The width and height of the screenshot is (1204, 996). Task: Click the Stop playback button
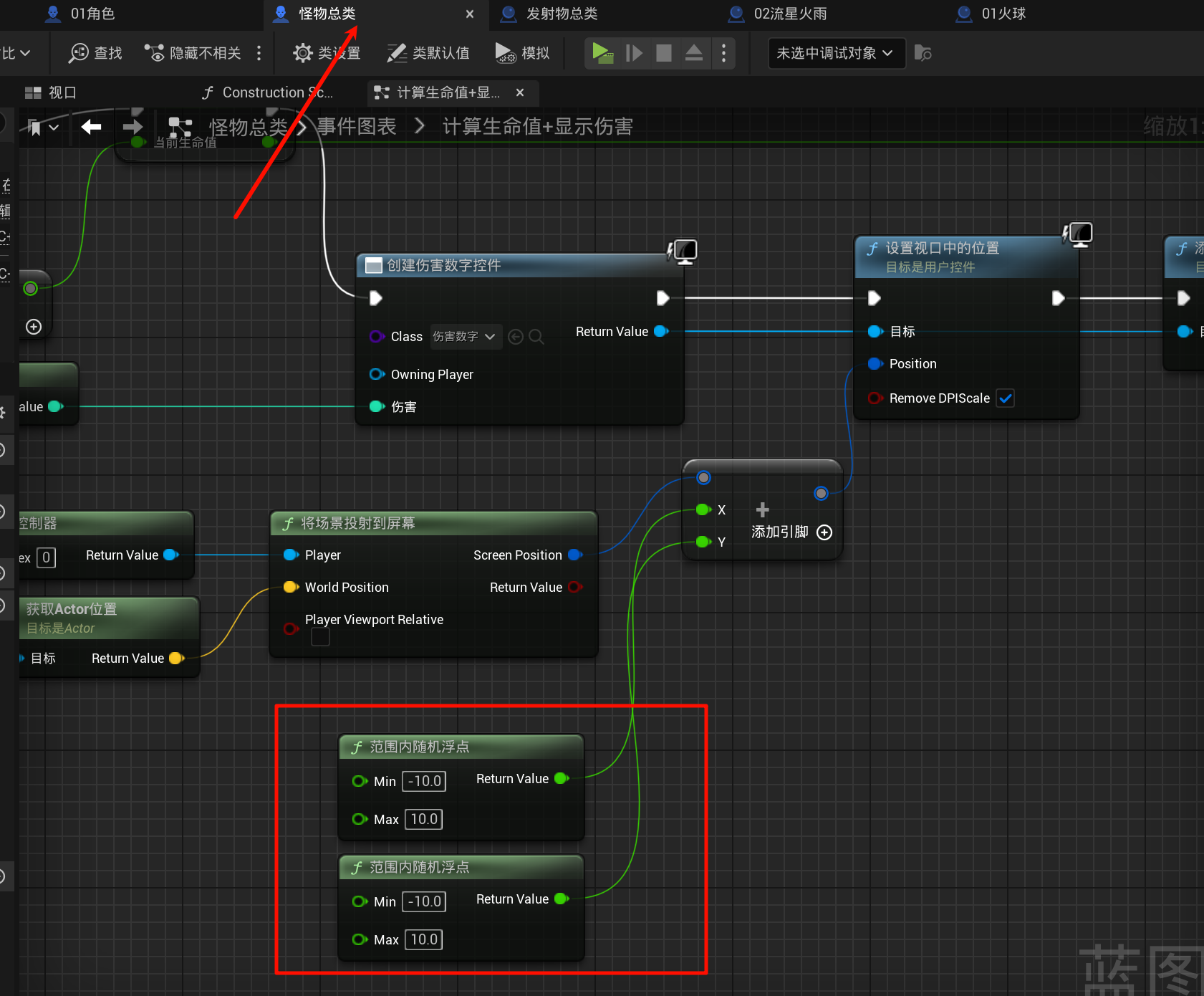(664, 53)
